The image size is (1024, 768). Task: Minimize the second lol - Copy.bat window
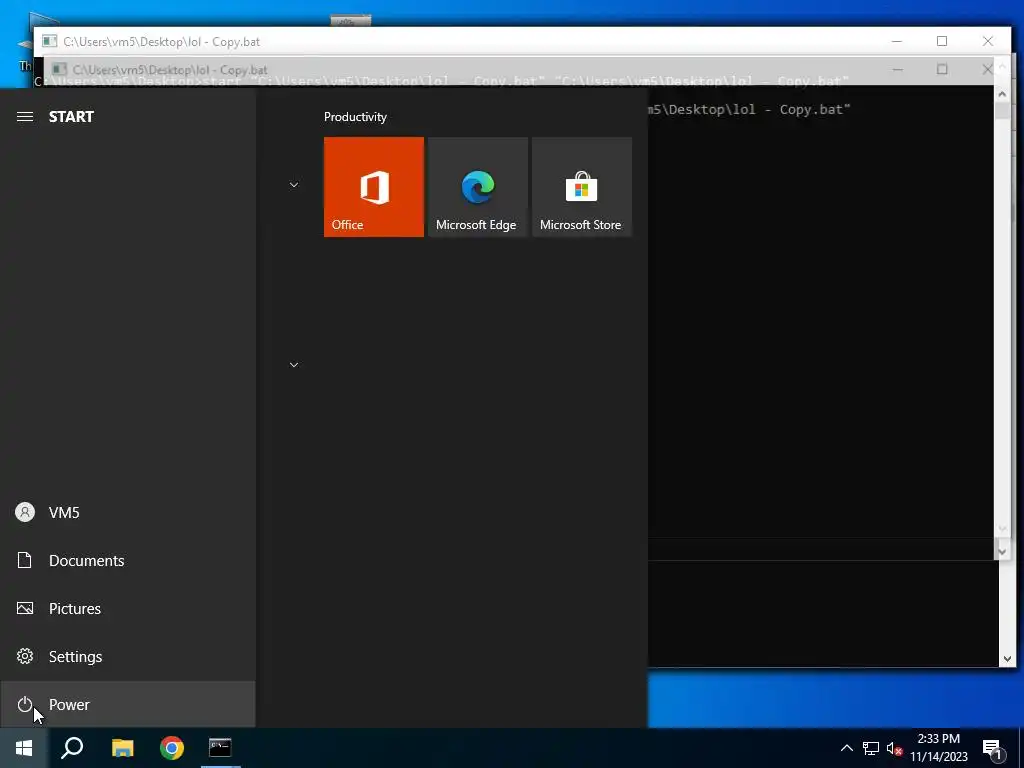pyautogui.click(x=898, y=69)
